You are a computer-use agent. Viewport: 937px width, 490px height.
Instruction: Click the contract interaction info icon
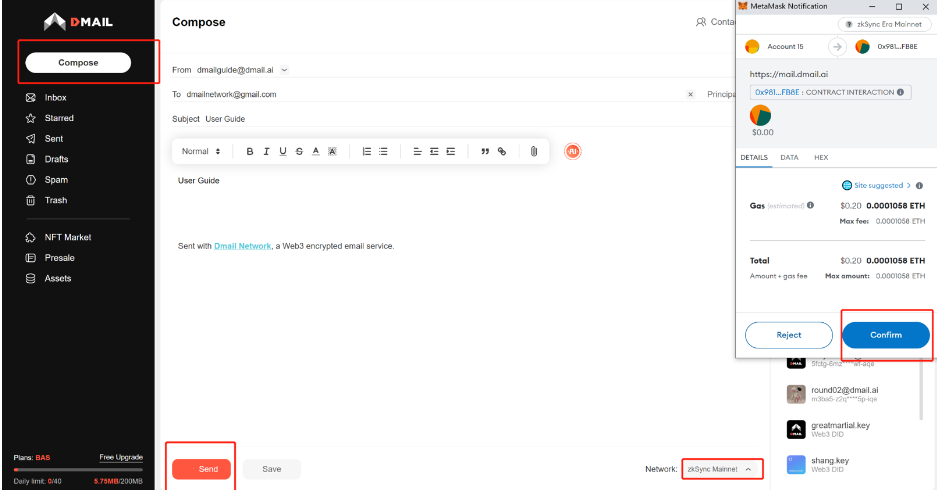[901, 92]
